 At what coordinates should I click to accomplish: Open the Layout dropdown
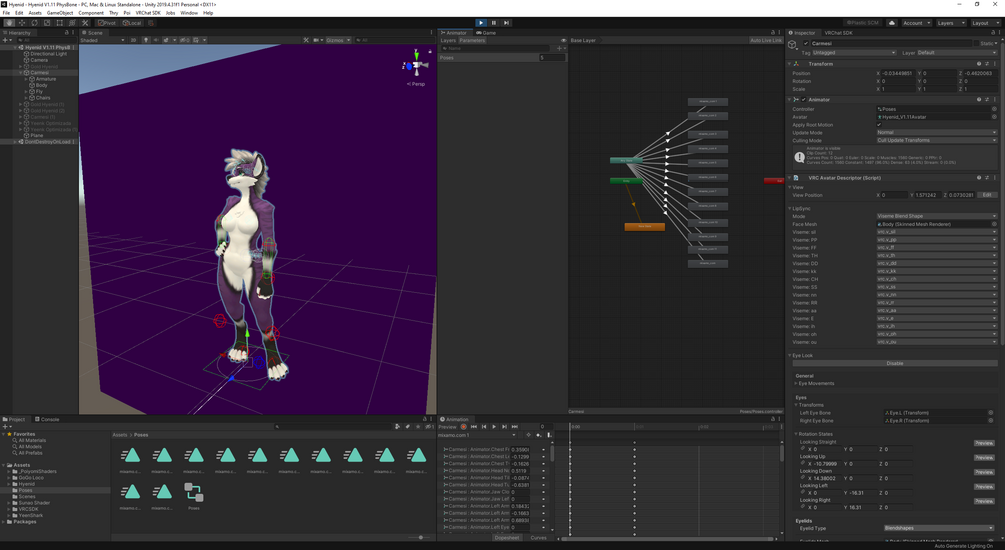point(985,22)
